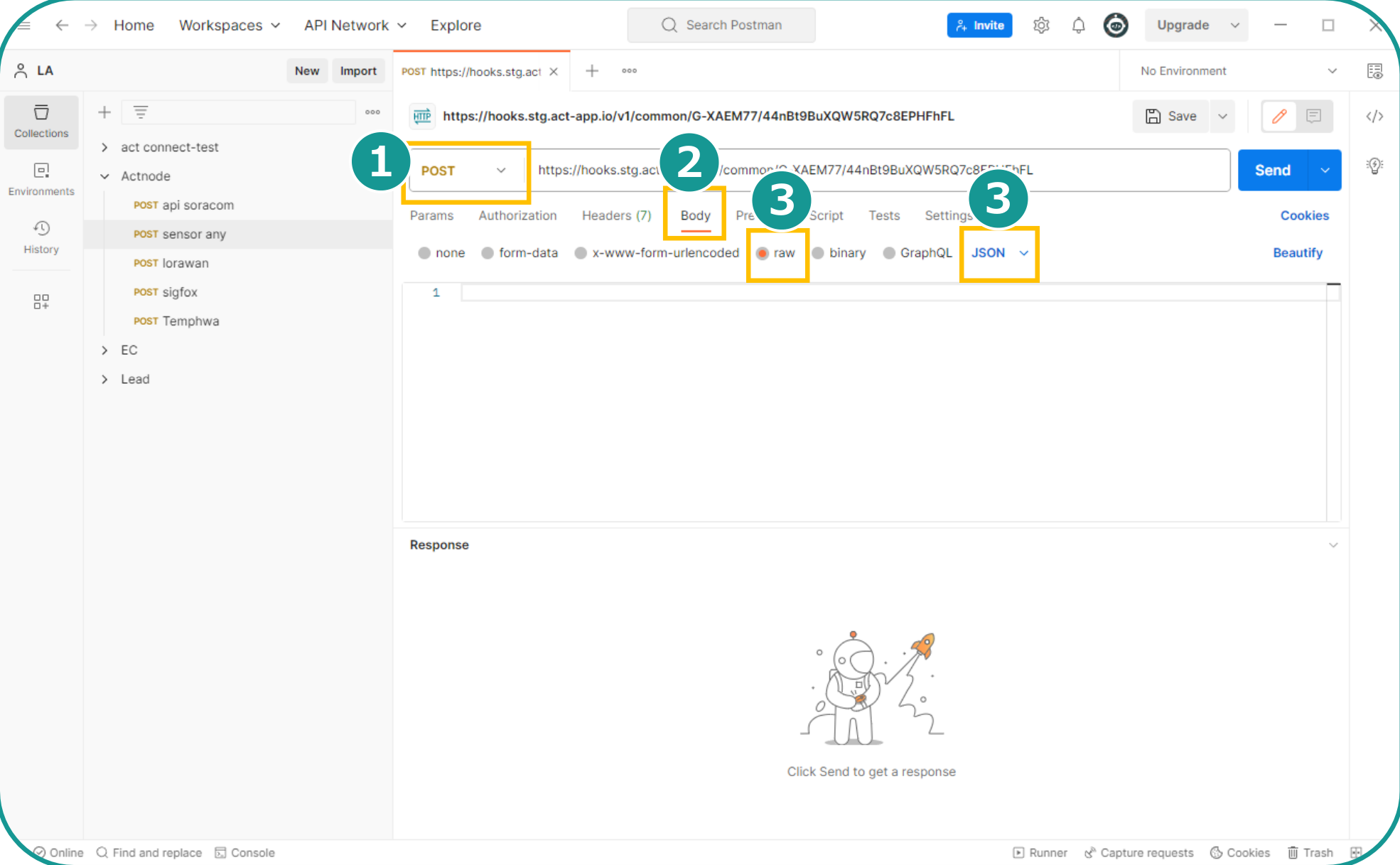Switch to the Params tab

(x=431, y=215)
